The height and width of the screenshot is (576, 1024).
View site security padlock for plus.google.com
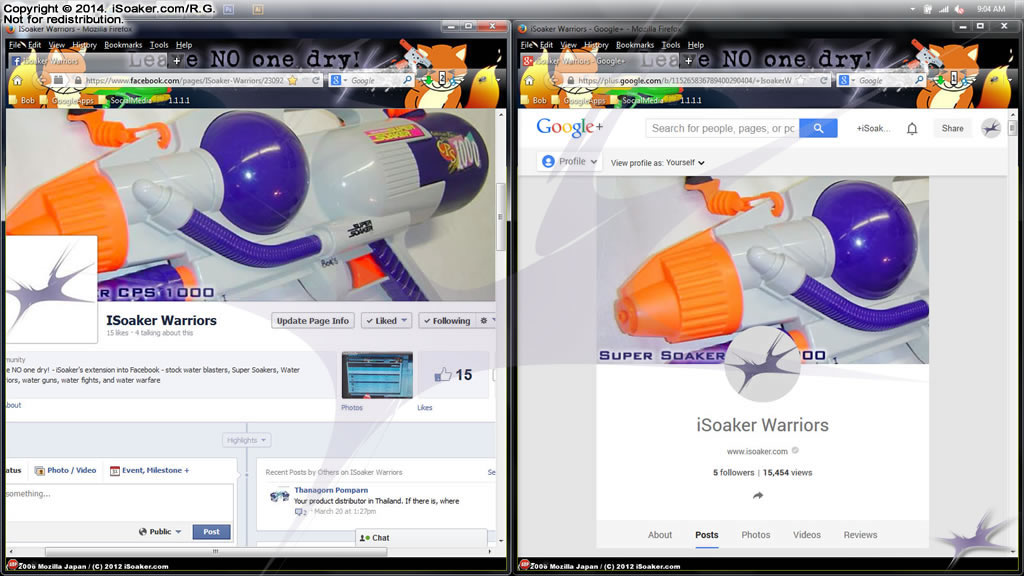point(570,80)
